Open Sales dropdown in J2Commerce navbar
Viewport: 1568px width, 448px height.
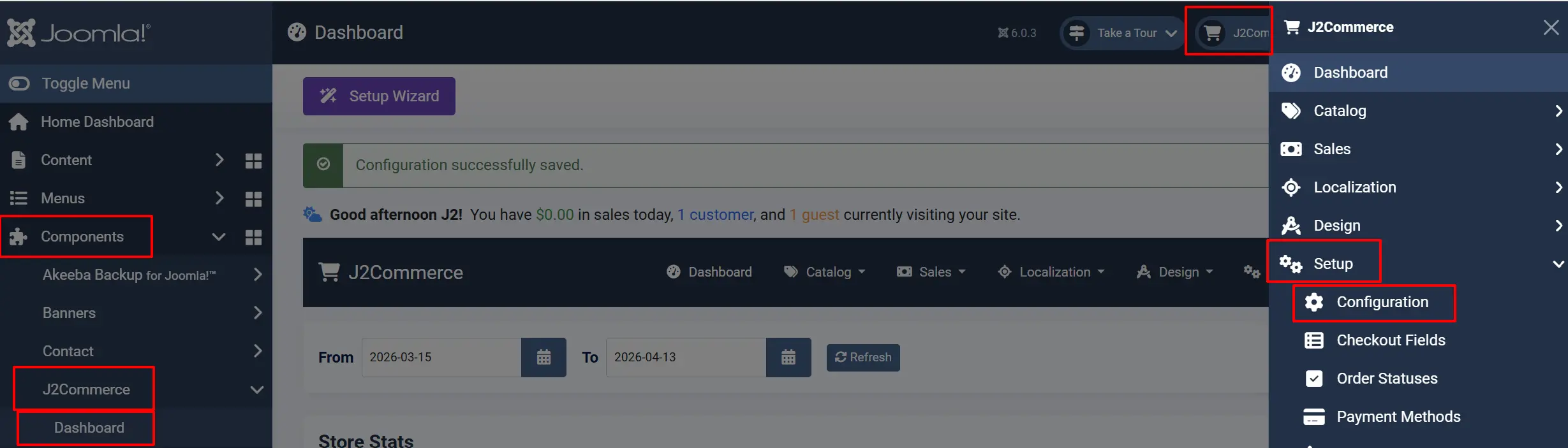[x=931, y=272]
